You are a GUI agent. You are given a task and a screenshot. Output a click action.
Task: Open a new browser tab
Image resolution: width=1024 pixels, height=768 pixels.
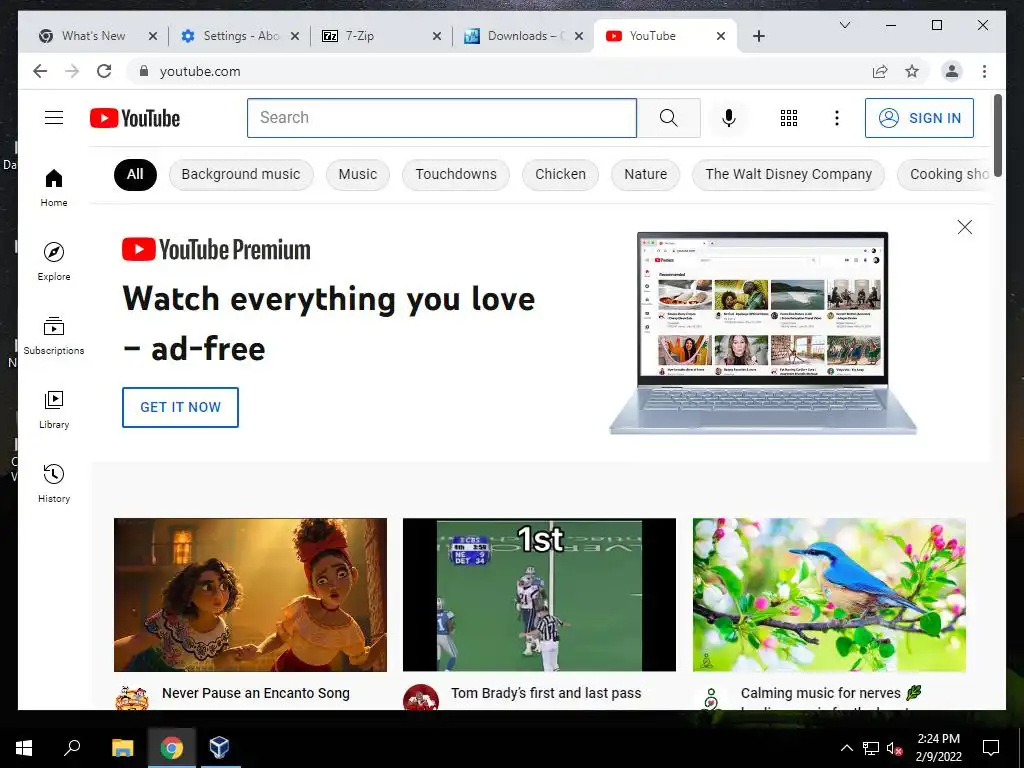point(758,36)
